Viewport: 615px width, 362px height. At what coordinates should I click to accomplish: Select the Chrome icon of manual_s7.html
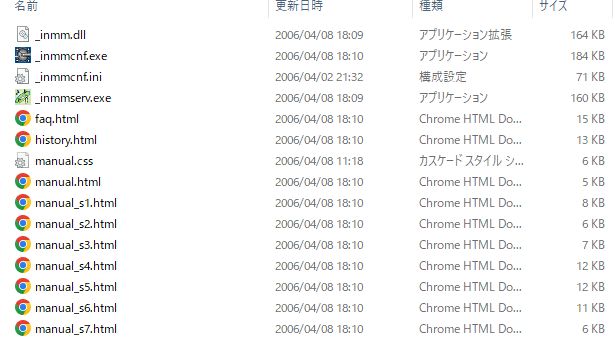[23, 328]
